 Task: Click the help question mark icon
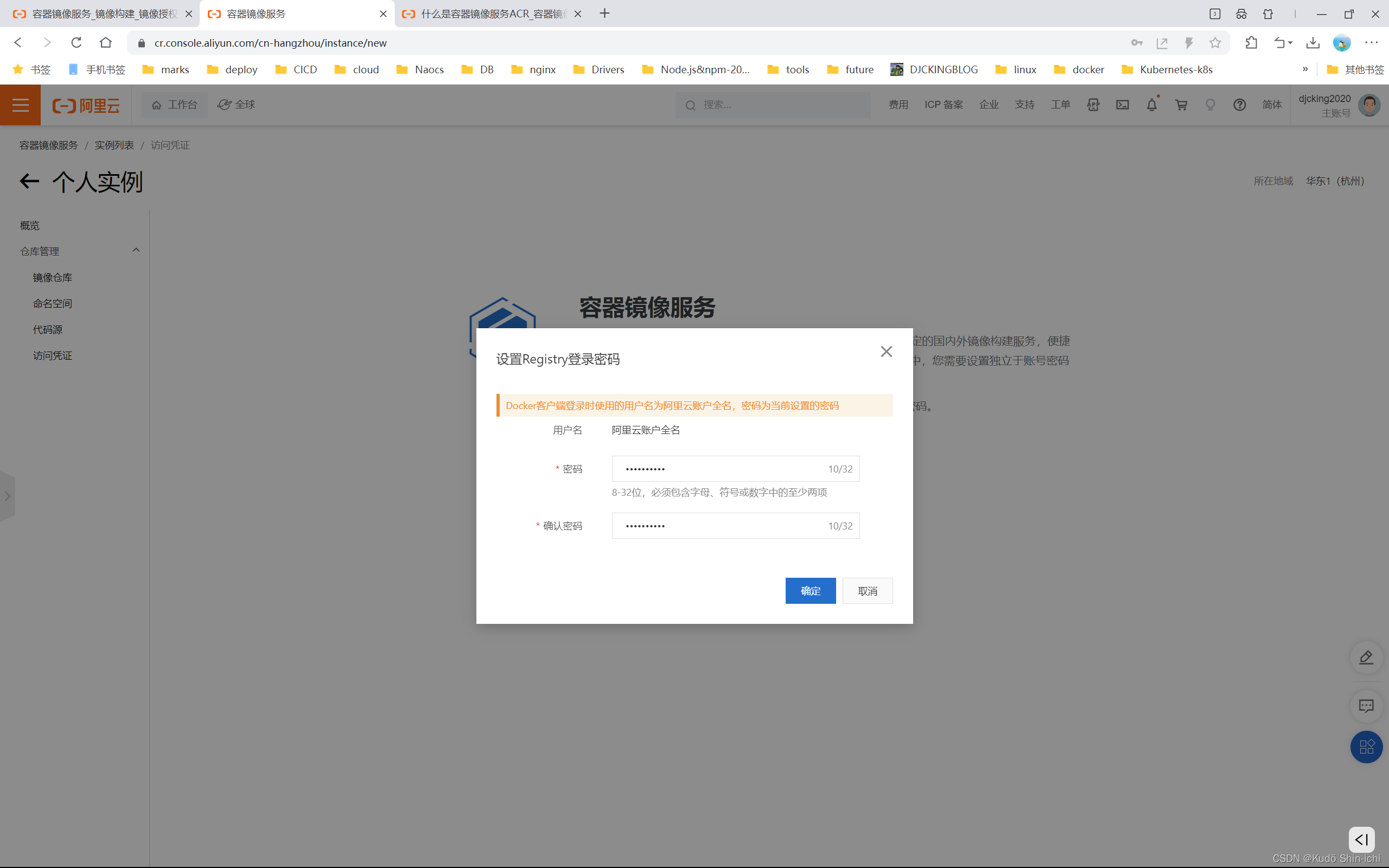click(x=1239, y=105)
